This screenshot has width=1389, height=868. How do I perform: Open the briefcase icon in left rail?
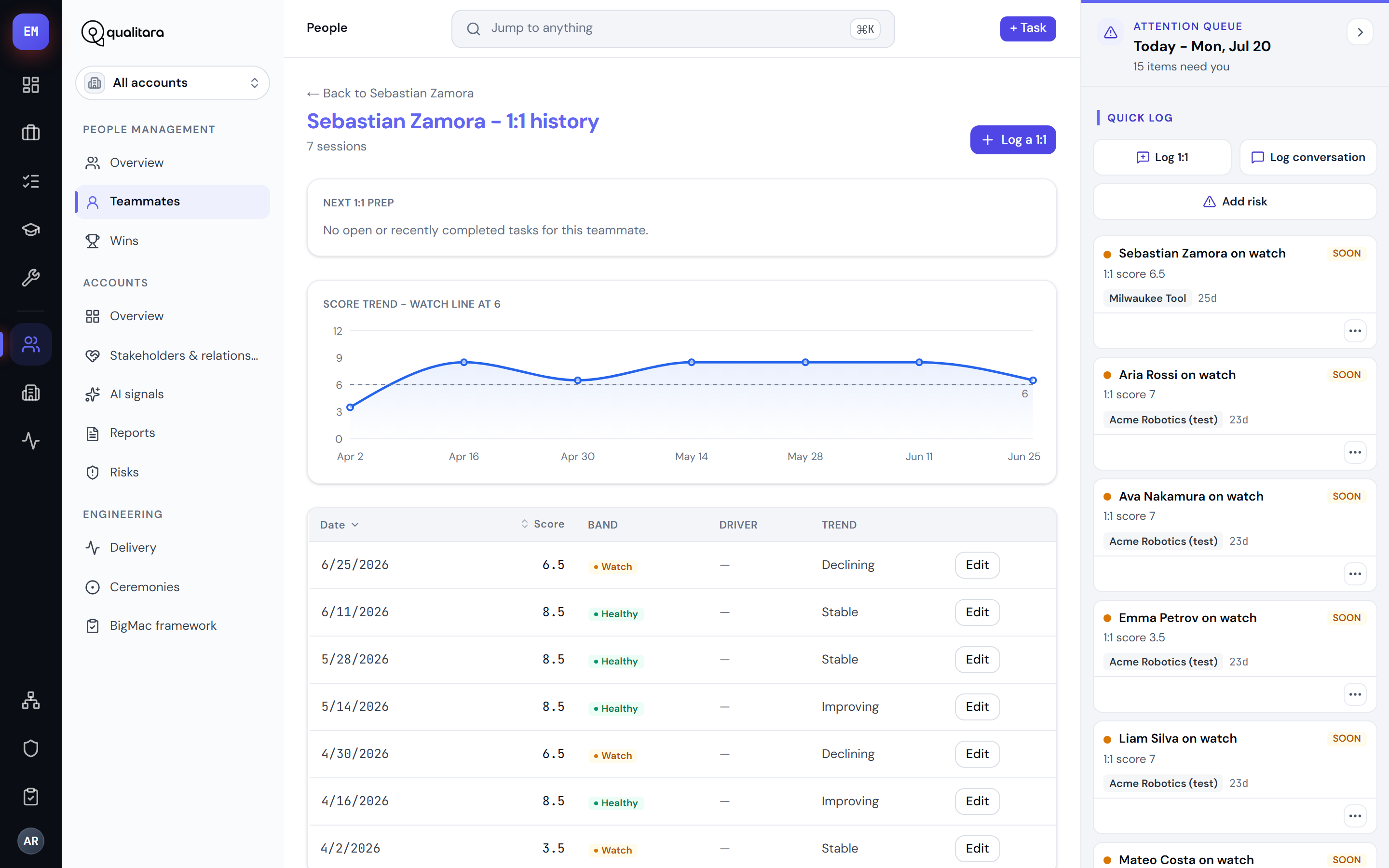(30, 133)
